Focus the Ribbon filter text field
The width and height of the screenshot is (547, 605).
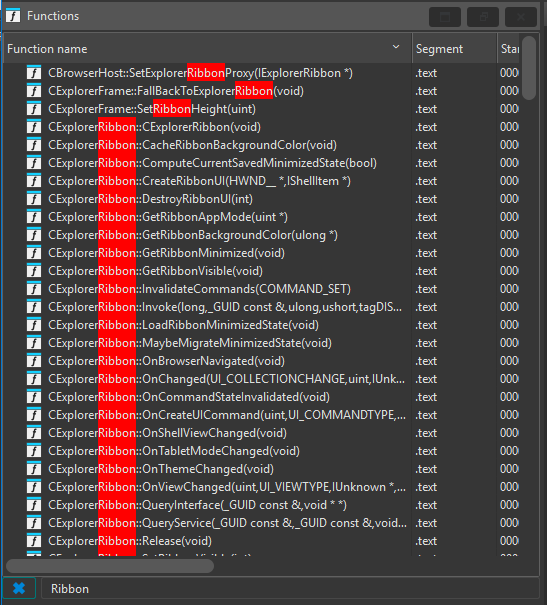[289, 588]
